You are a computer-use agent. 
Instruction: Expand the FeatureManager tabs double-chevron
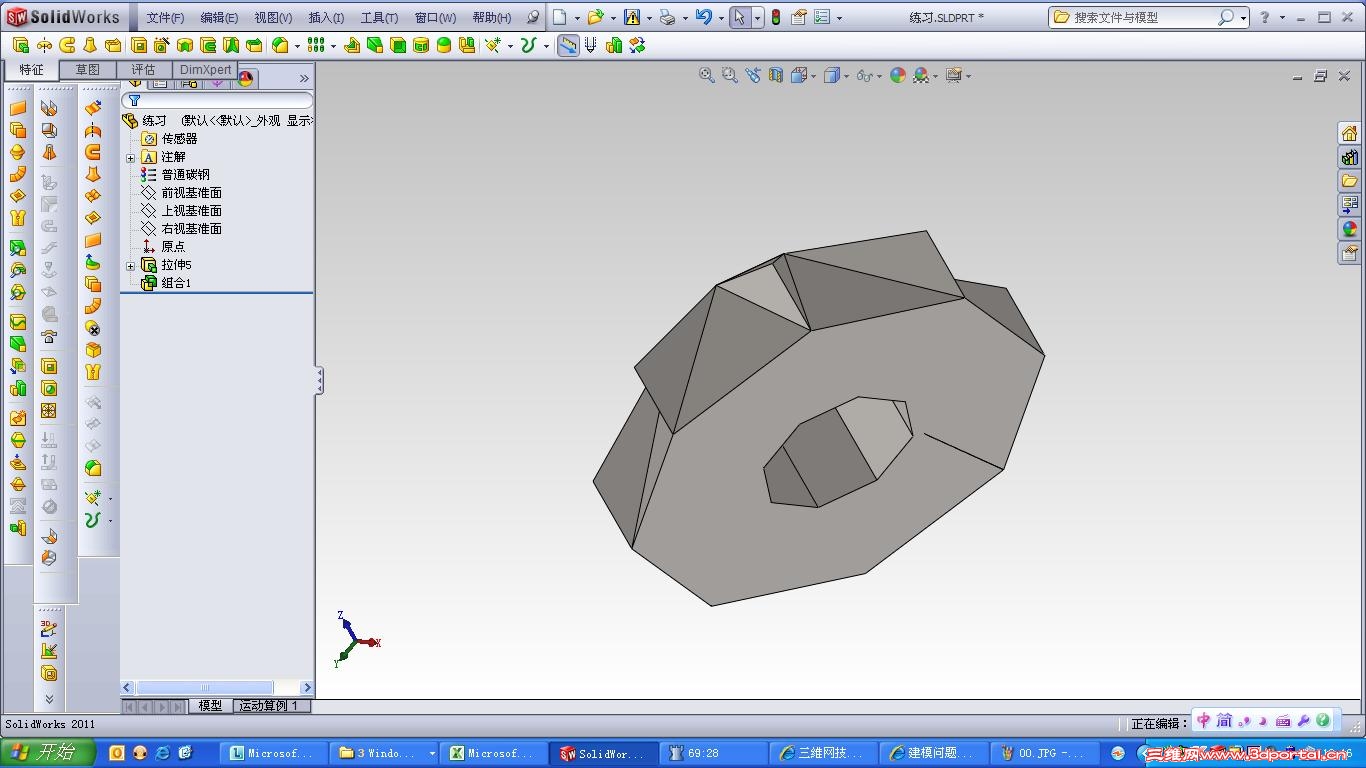tap(304, 78)
